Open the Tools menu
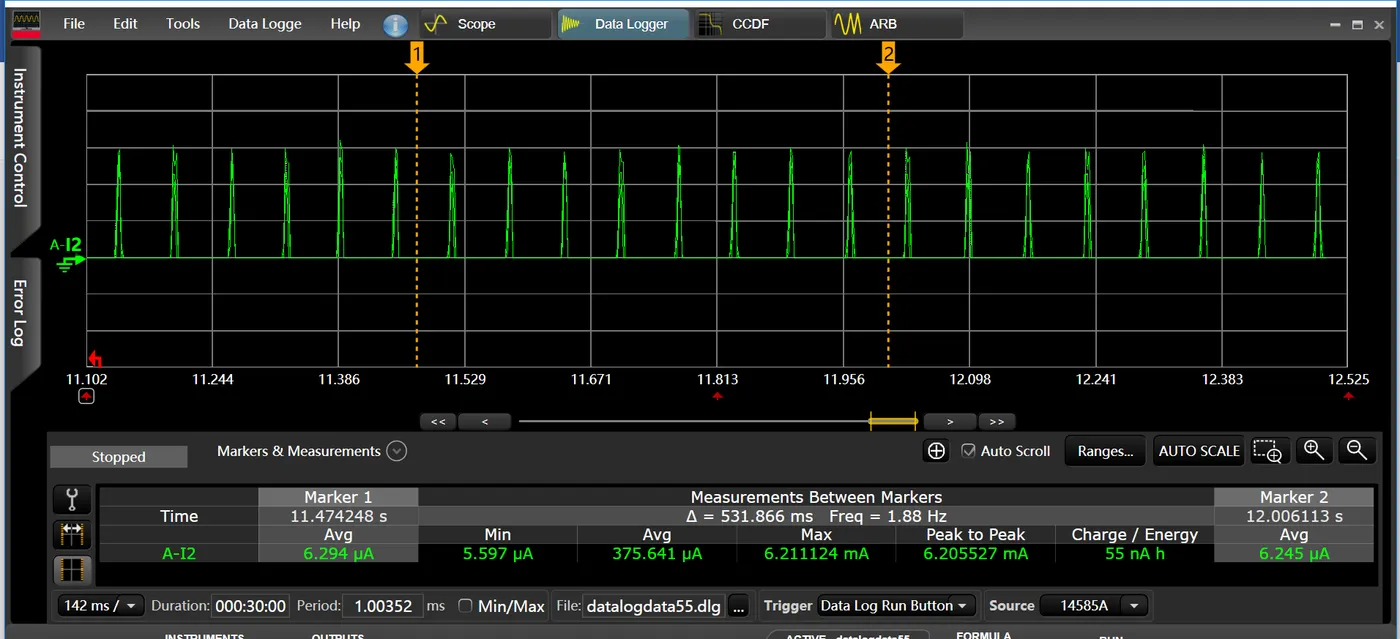Screen dimensions: 1400x639 (183, 24)
